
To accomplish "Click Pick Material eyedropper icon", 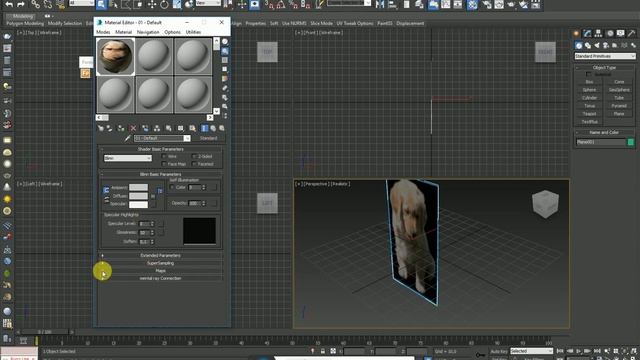I will (x=127, y=138).
